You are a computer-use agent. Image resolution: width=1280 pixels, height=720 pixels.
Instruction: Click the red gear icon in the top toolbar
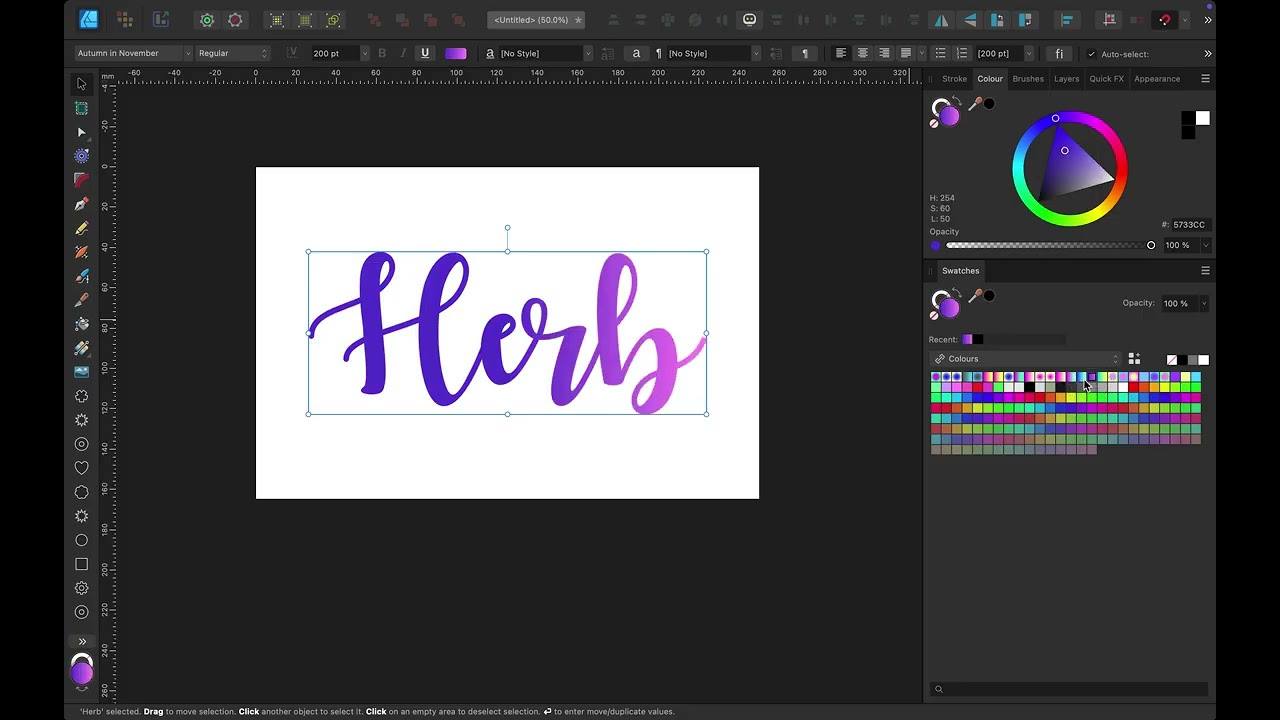(x=235, y=20)
